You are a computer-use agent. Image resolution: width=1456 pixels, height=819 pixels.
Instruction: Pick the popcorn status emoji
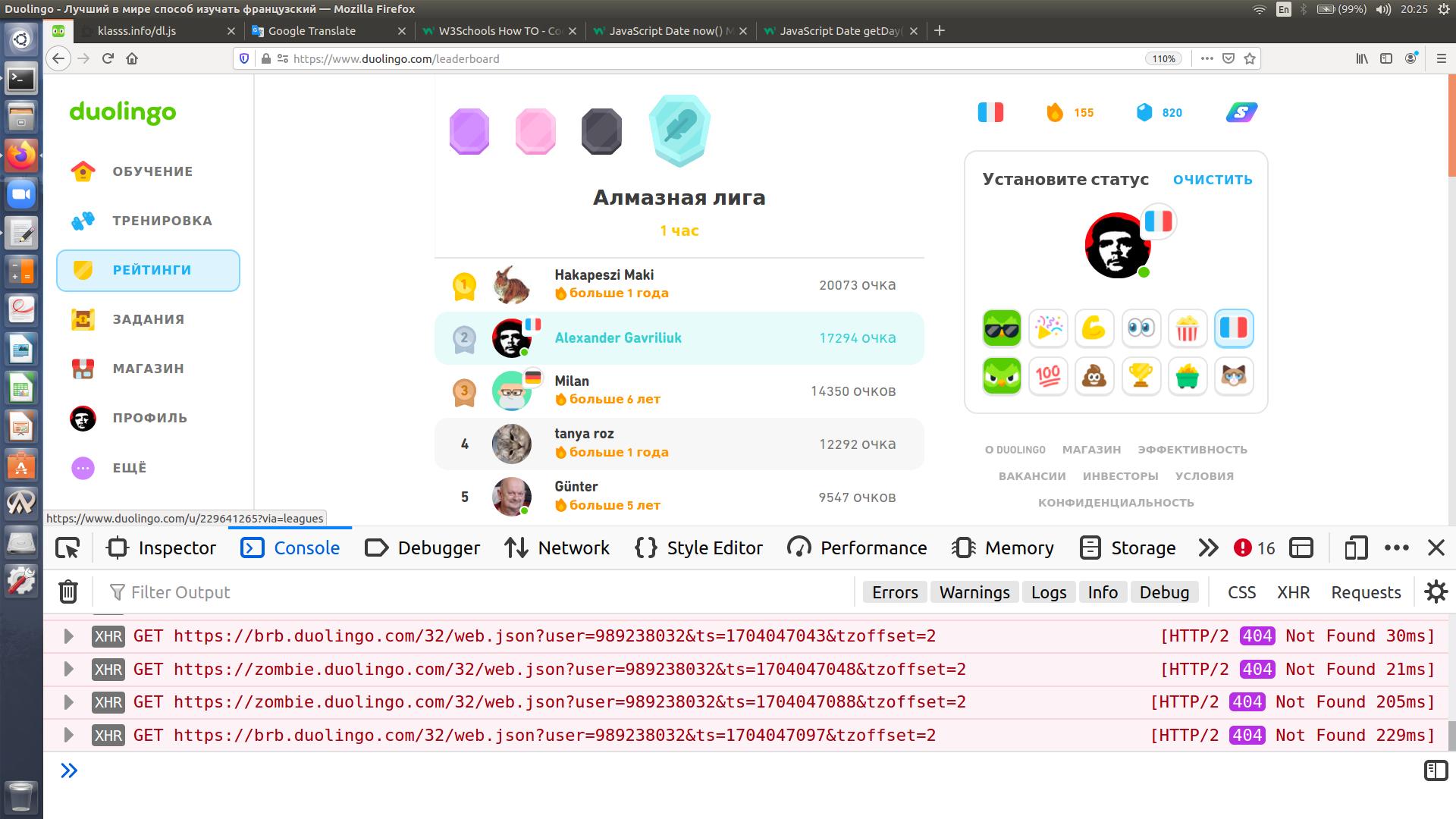coord(1187,328)
